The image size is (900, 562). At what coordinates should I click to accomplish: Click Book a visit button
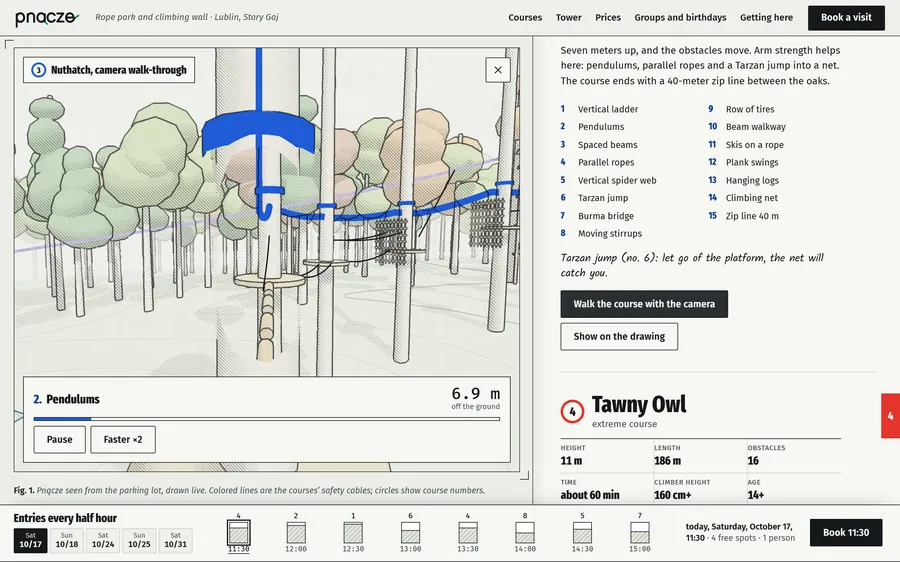pyautogui.click(x=846, y=18)
